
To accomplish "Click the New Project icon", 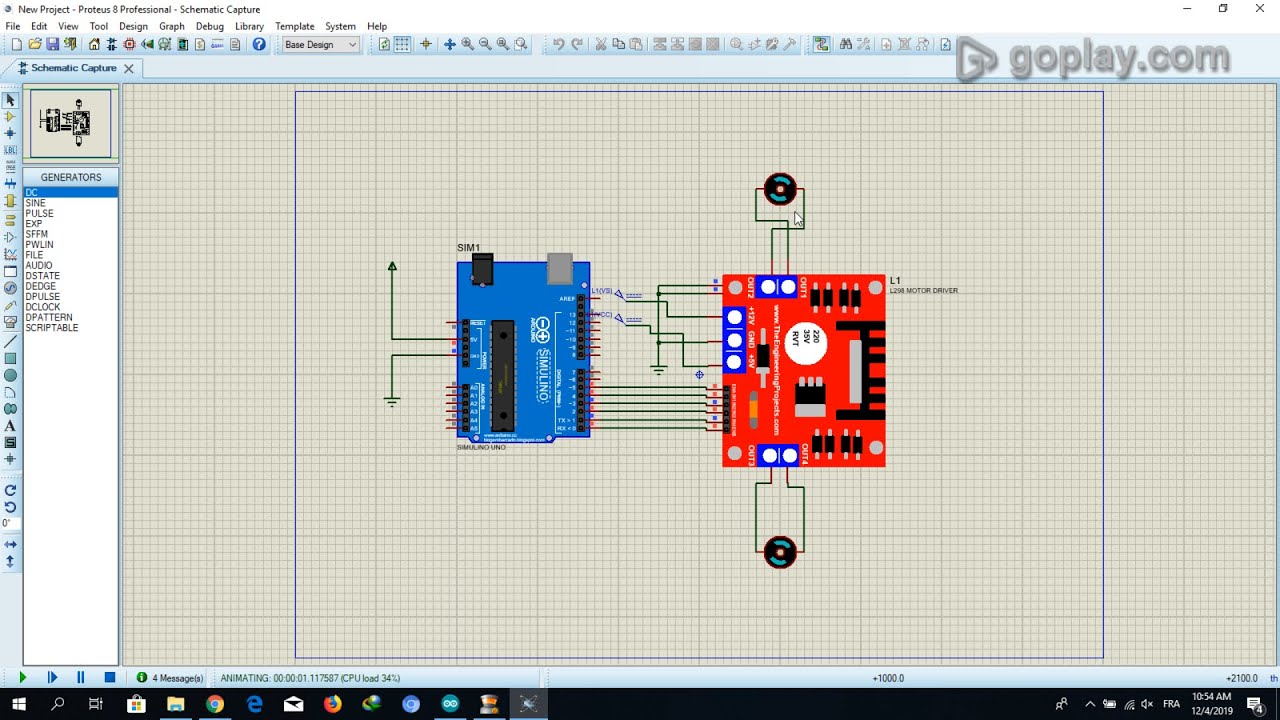I will (x=17, y=44).
